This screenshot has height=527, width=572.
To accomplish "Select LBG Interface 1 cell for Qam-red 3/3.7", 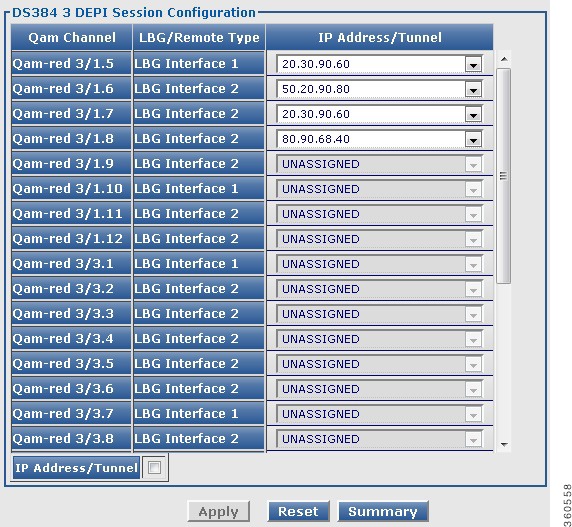I will [x=199, y=414].
